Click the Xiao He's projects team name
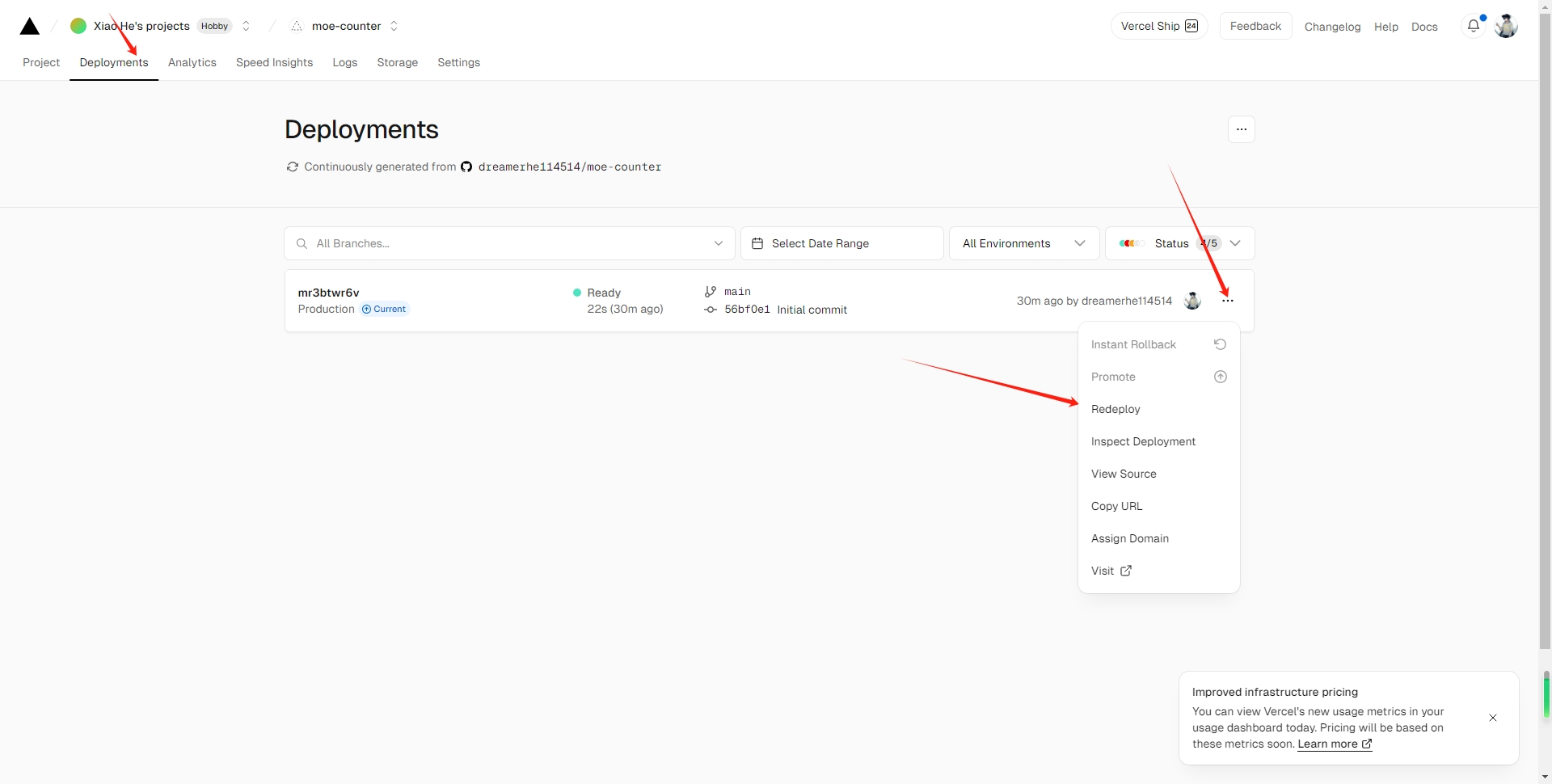 tap(141, 26)
